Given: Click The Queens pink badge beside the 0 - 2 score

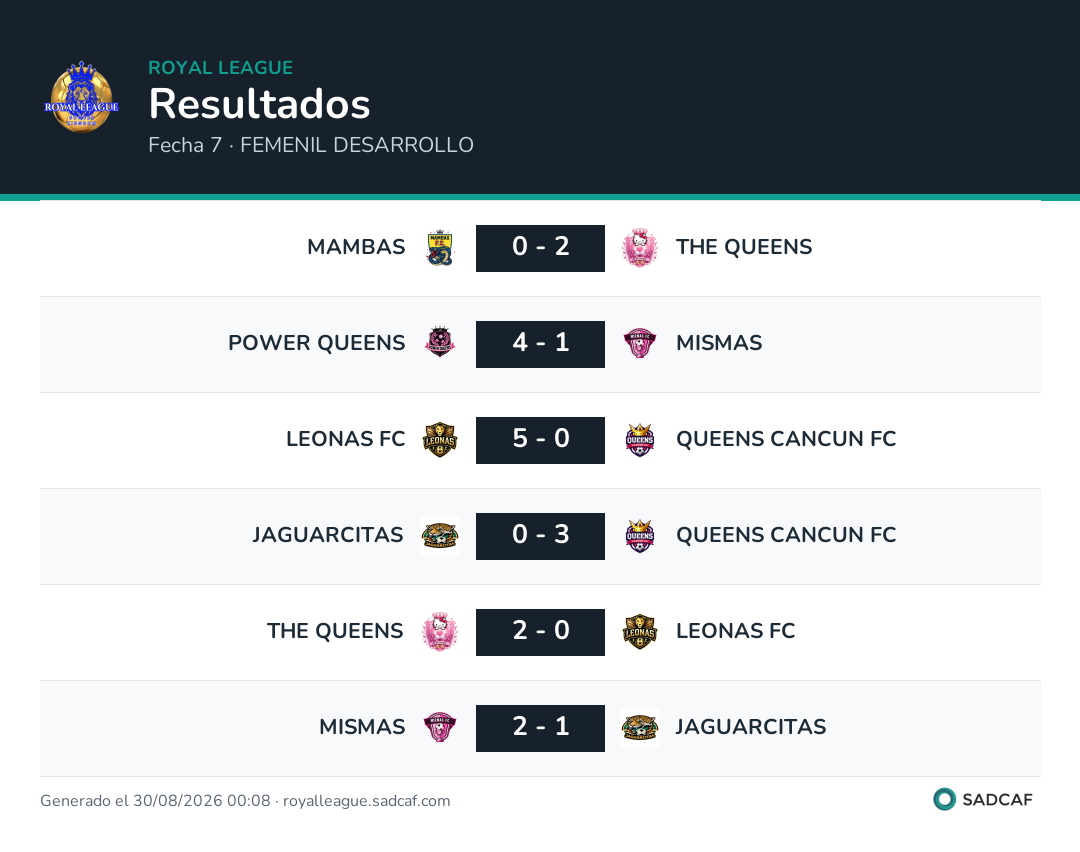Looking at the screenshot, I should point(640,247).
